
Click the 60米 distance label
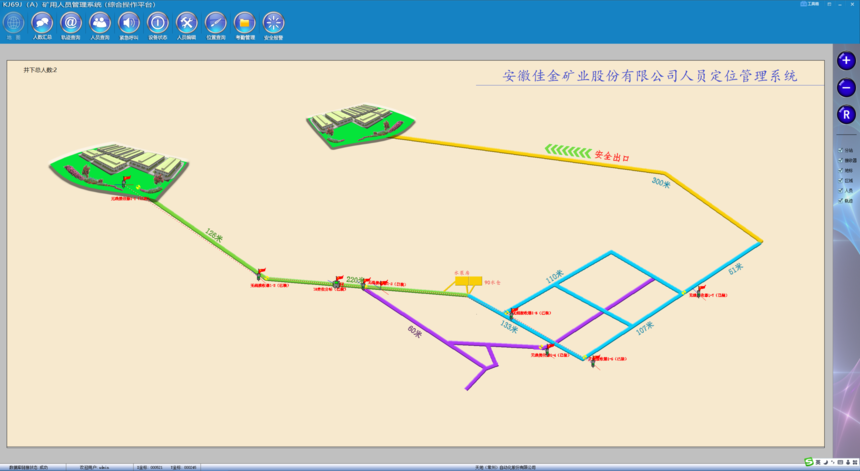click(415, 331)
